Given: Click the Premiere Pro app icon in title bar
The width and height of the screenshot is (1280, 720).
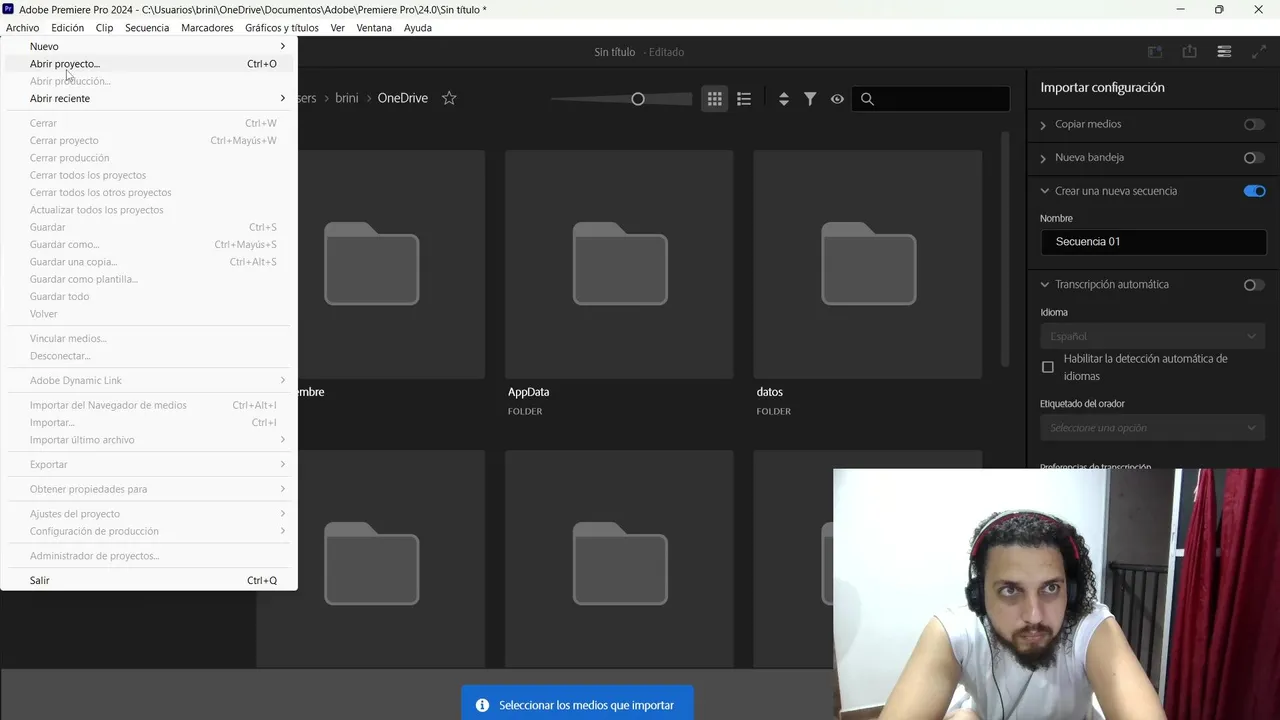Looking at the screenshot, I should (x=9, y=9).
